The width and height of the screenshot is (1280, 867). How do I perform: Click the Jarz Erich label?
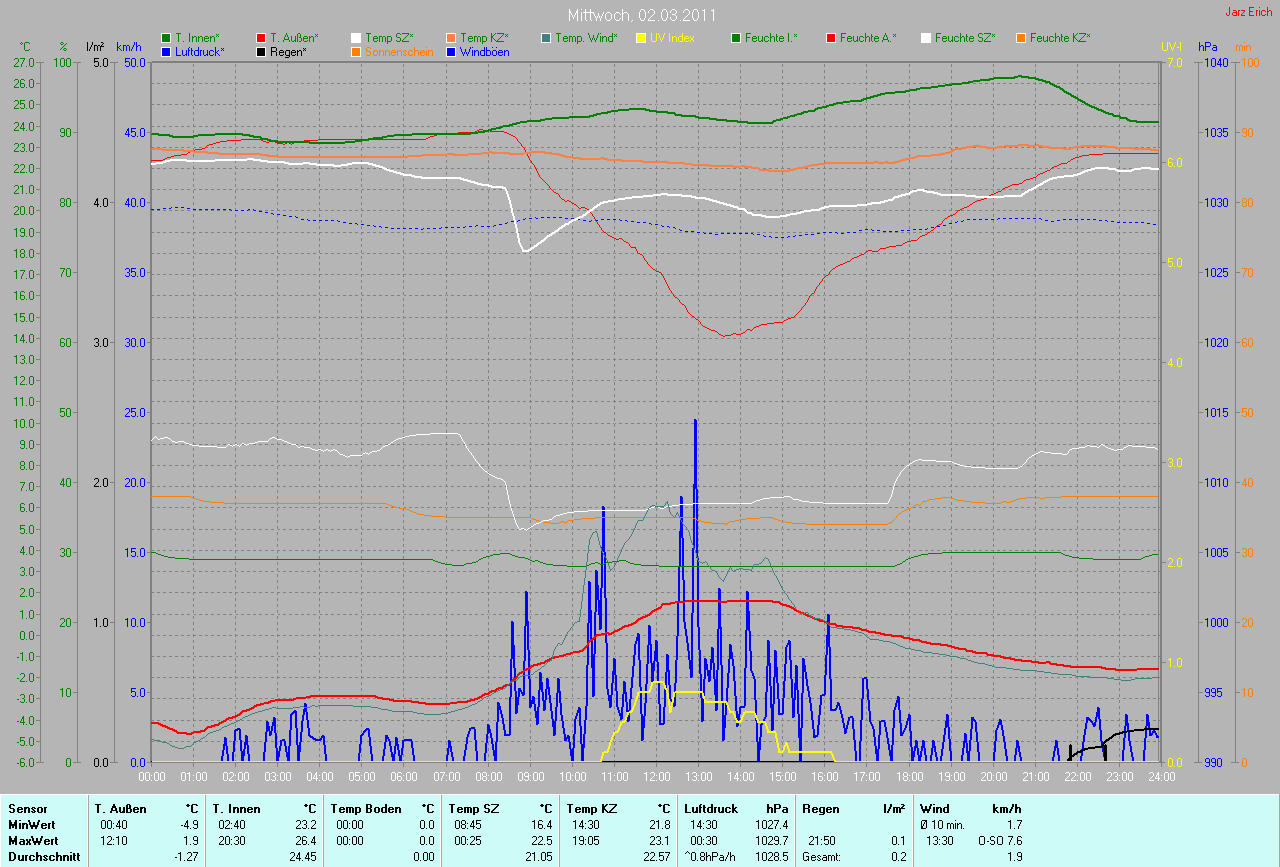pos(1248,12)
